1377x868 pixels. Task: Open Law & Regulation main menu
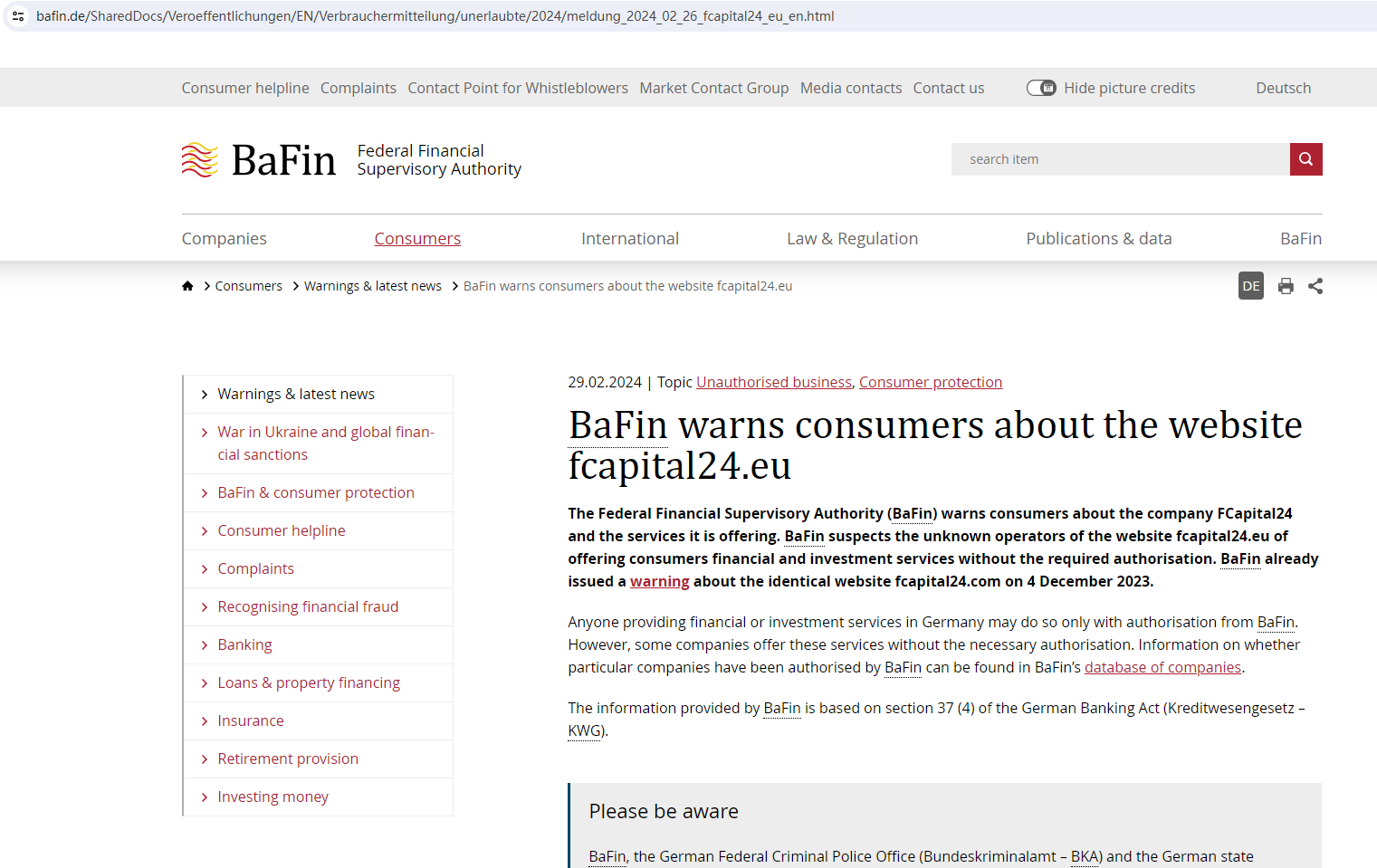[853, 239]
